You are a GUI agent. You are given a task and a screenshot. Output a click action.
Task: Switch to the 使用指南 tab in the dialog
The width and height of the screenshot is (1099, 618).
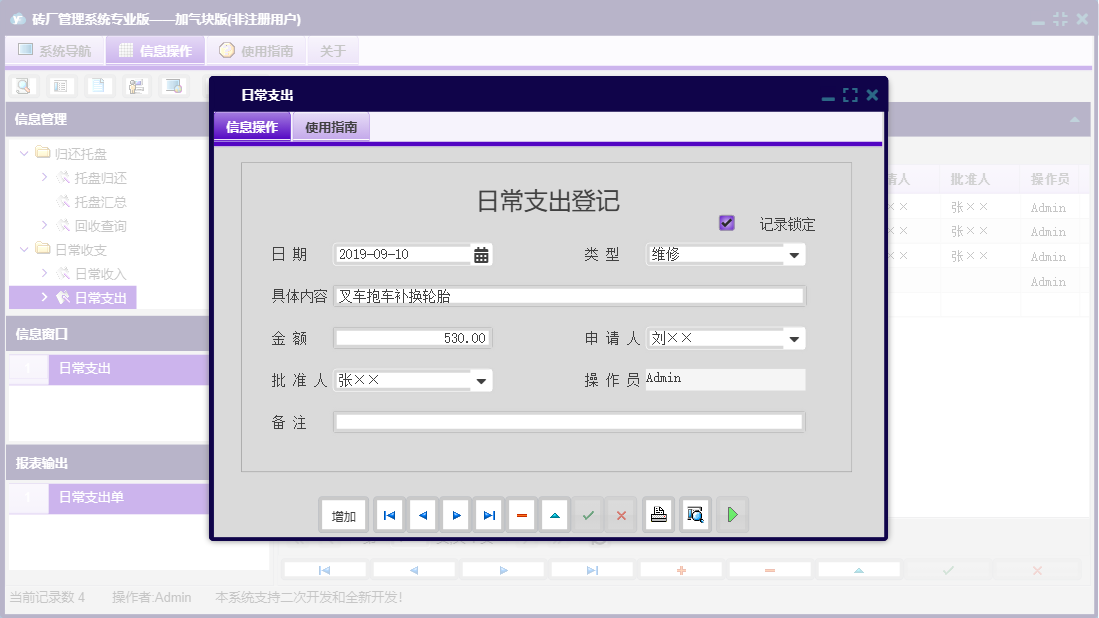331,127
